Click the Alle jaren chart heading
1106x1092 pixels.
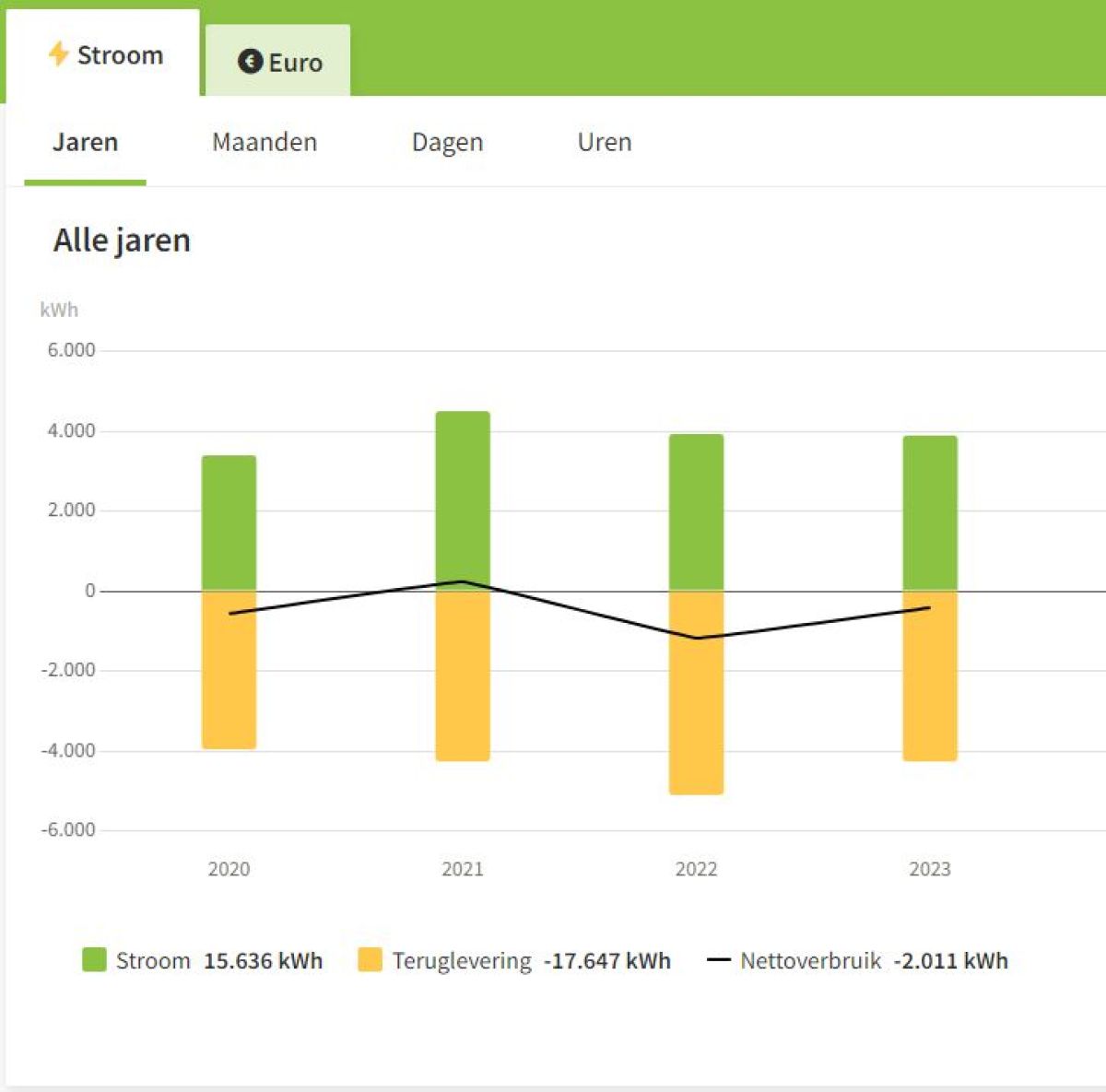click(122, 241)
